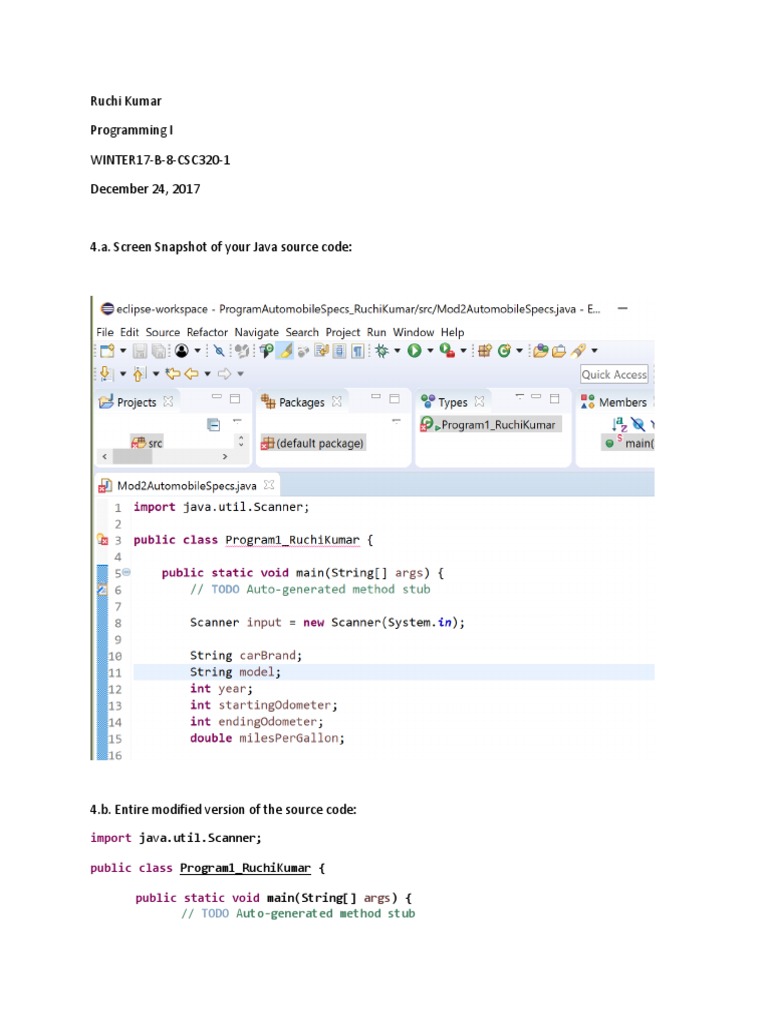Open the dropdown arrow next to Debug icon

point(397,351)
